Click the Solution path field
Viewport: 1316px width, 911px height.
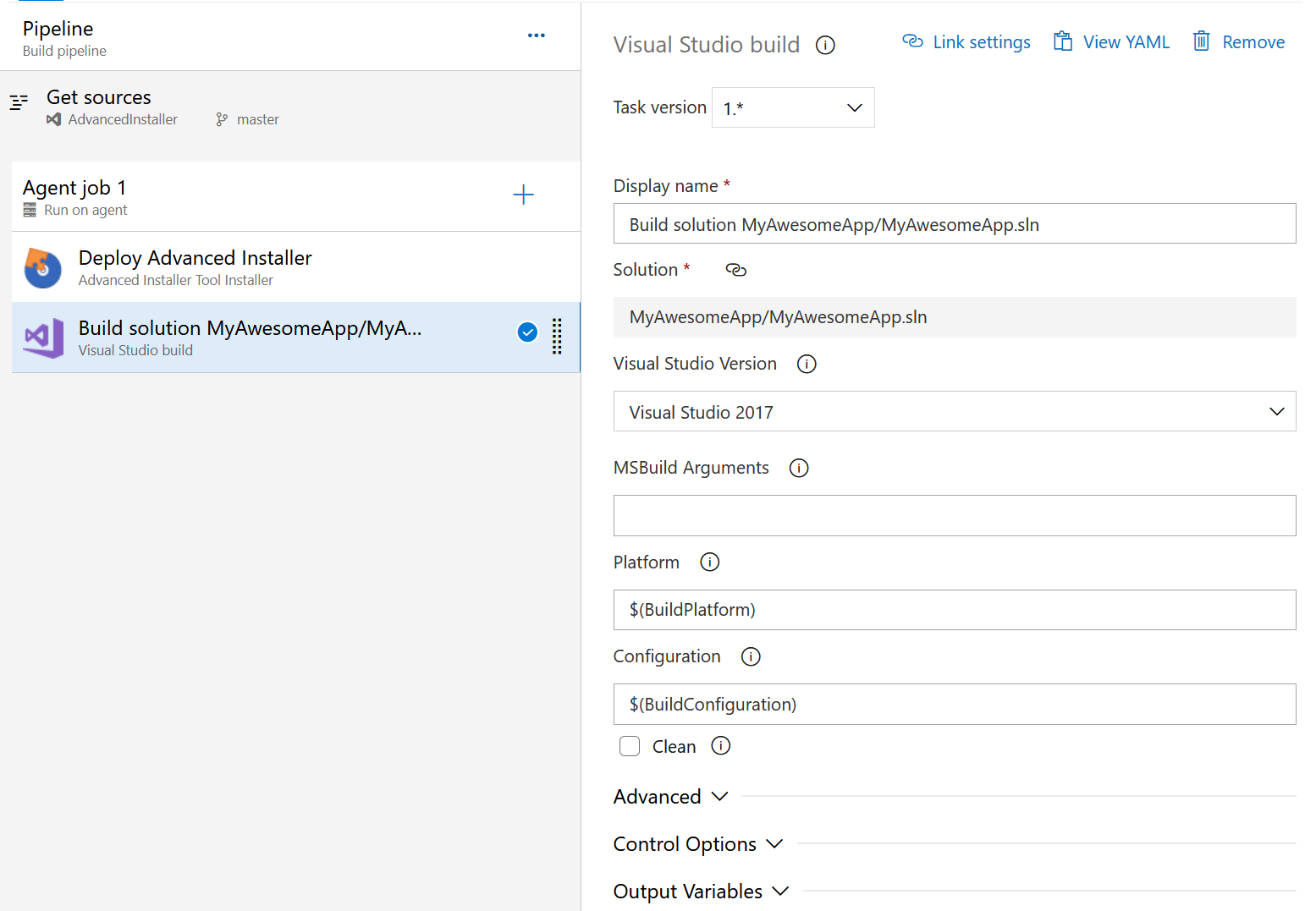tap(955, 317)
